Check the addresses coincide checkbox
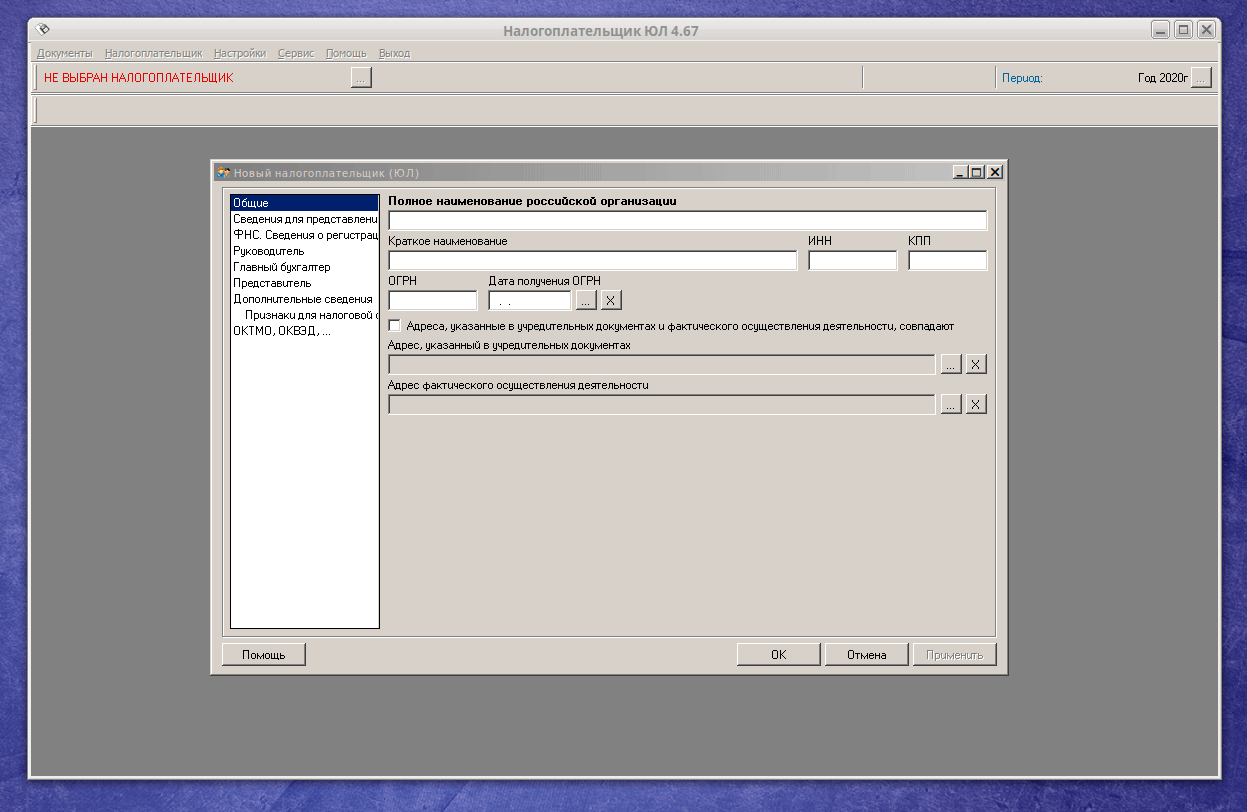Viewport: 1247px width, 812px height. click(x=395, y=326)
